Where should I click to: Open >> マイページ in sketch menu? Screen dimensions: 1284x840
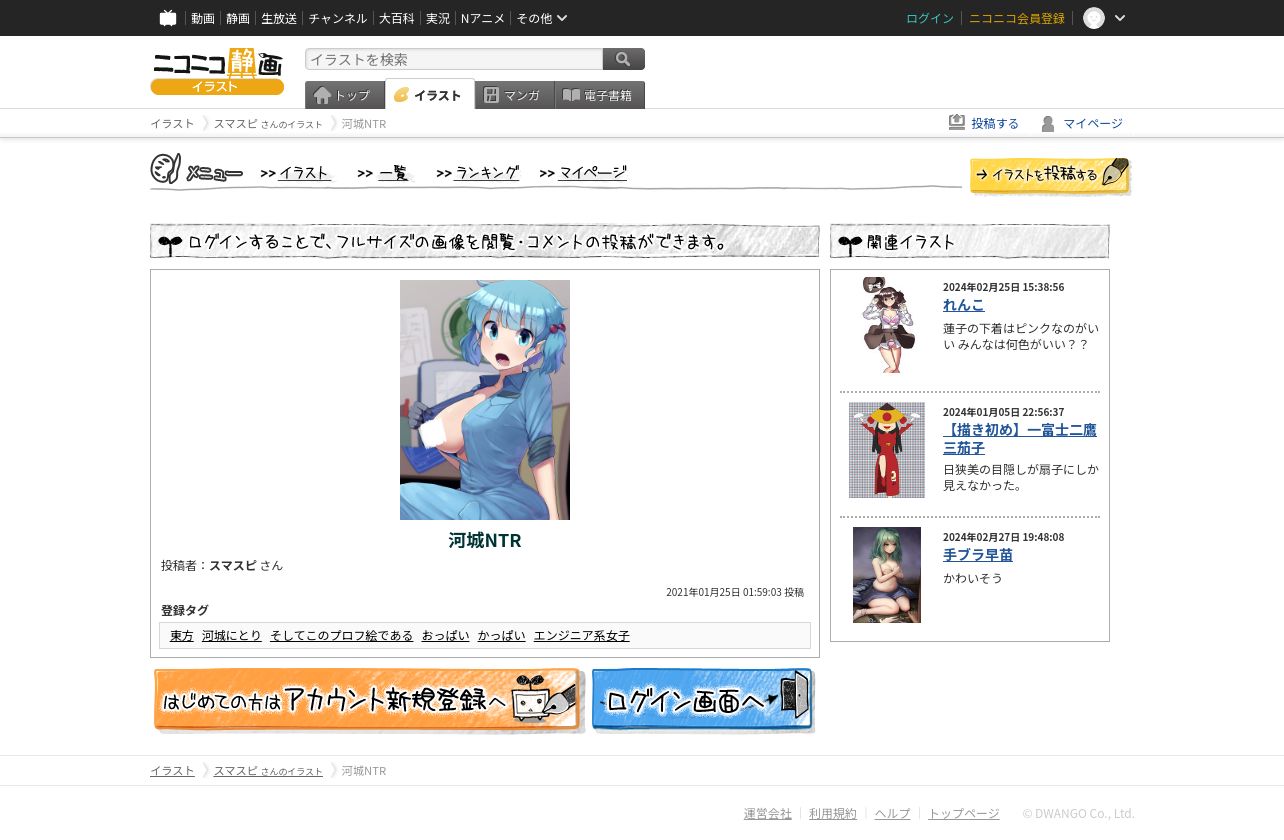pos(583,173)
